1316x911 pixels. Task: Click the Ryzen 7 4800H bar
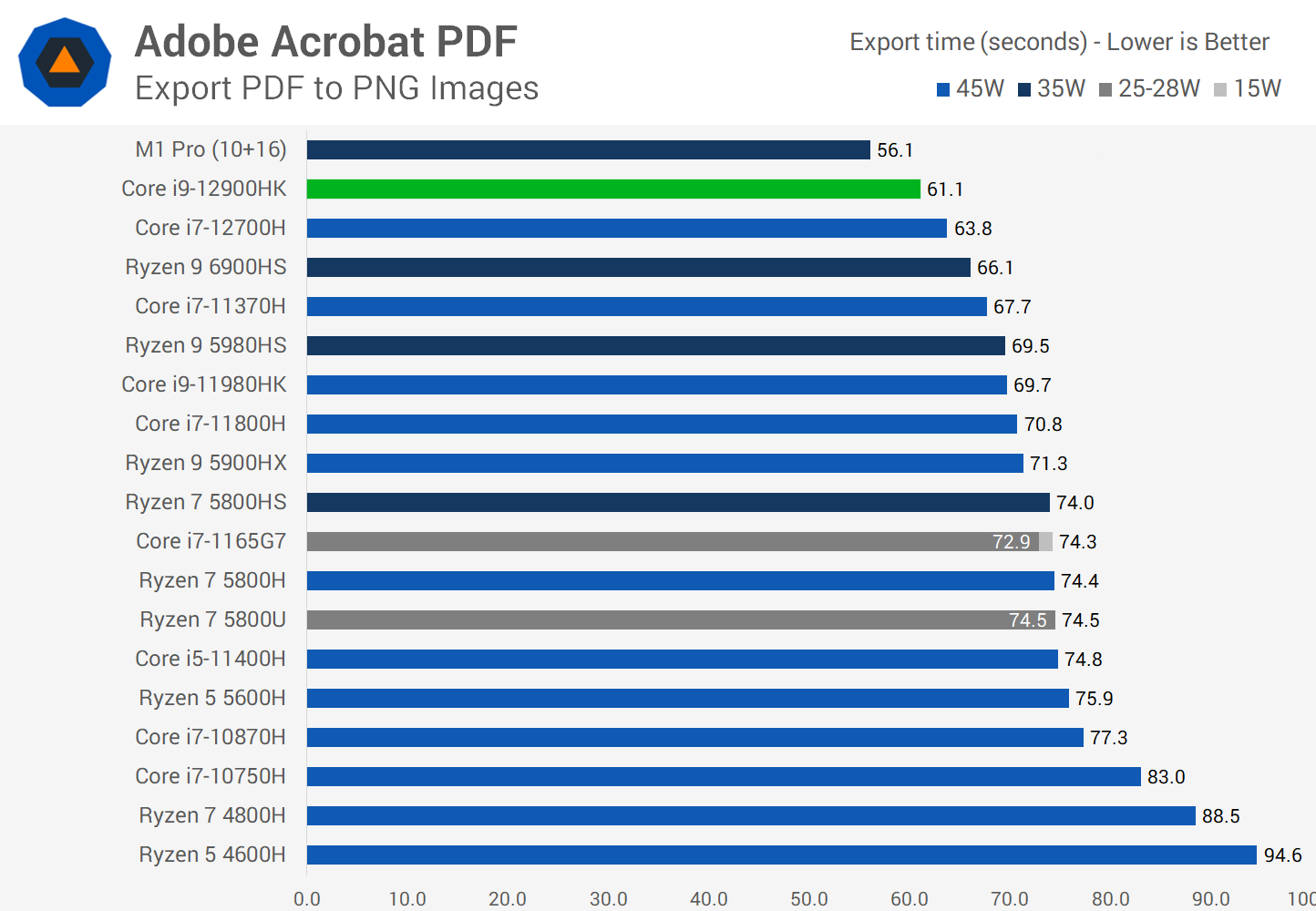pos(751,815)
